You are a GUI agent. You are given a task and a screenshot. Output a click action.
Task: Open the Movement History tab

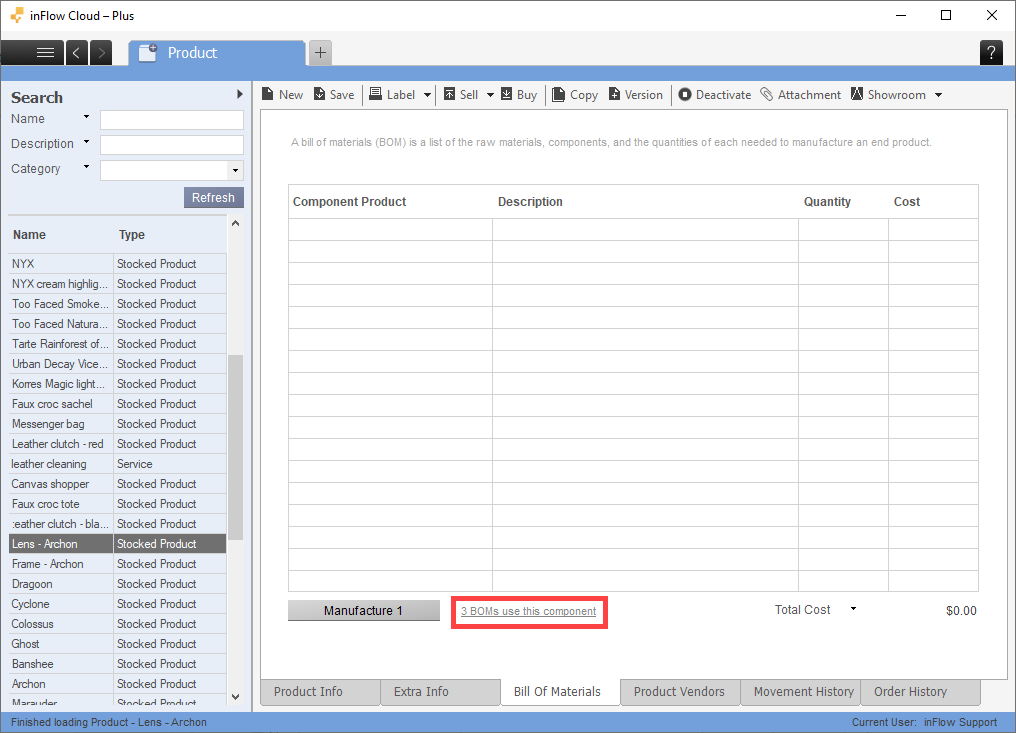(803, 692)
